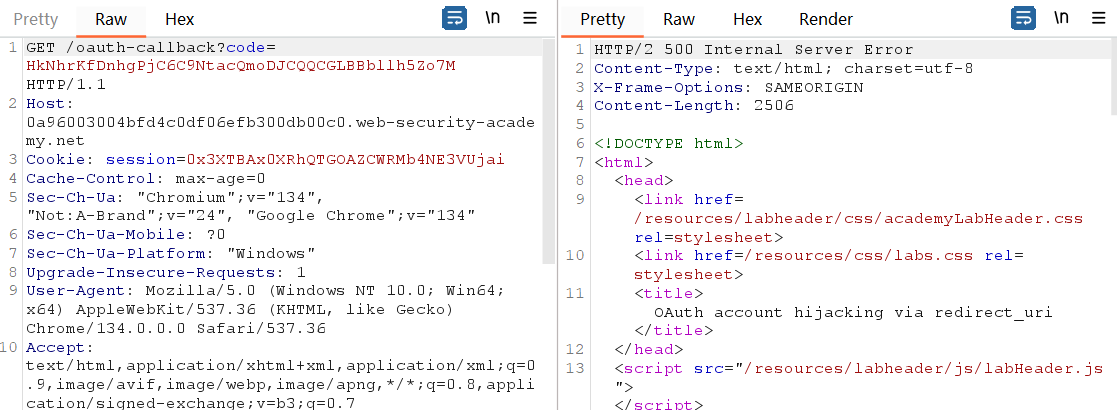
Task: Switch request view to Pretty tab
Action: 36,19
